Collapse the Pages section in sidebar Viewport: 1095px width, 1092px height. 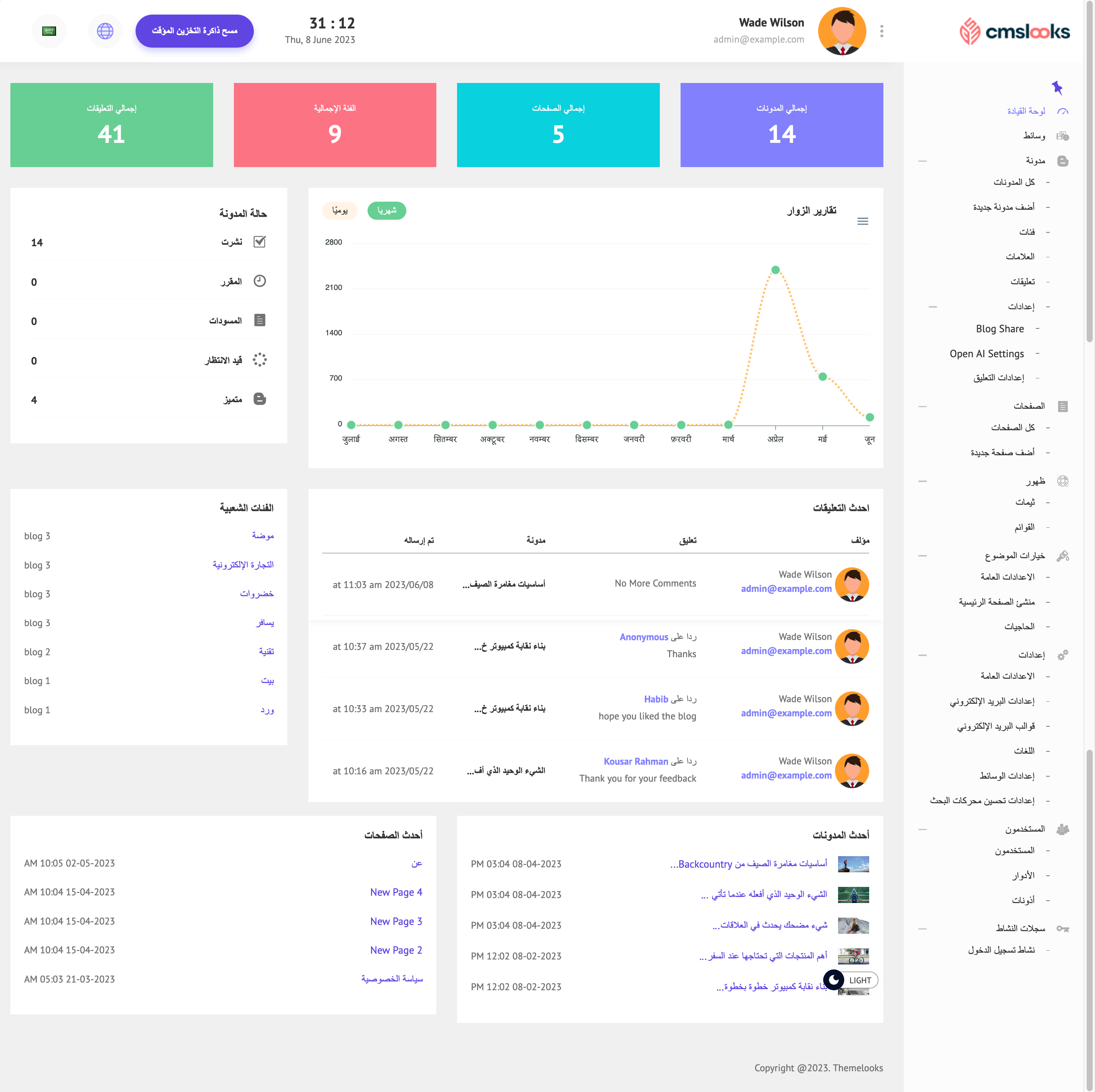coord(922,406)
